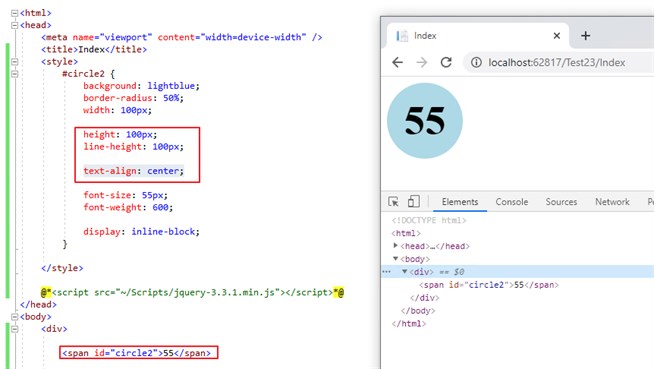Collapse the div block in code editor
654x369 pixels.
[15, 329]
